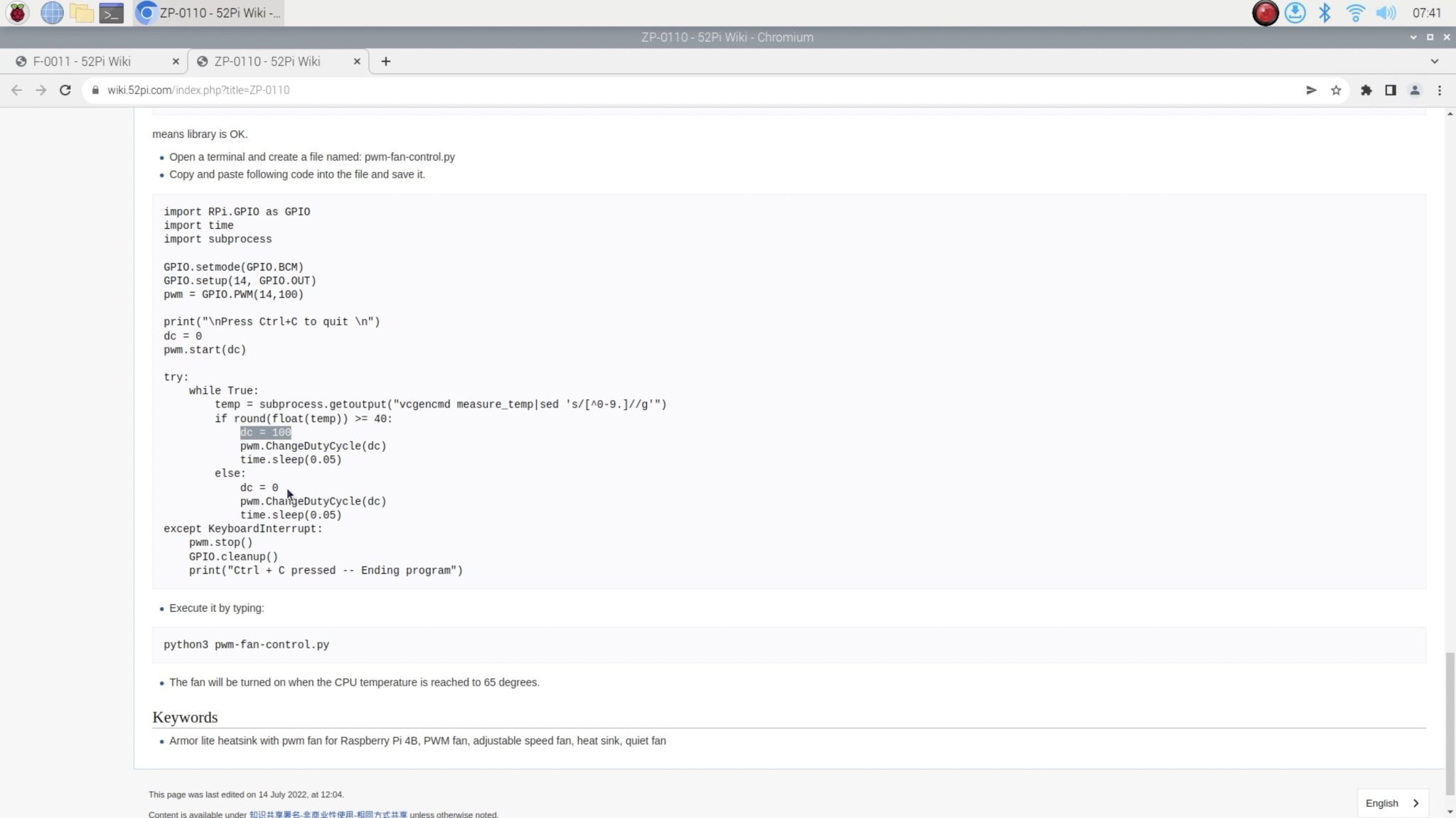Image resolution: width=1456 pixels, height=818 pixels.
Task: Open a new tab with plus button
Action: [385, 61]
